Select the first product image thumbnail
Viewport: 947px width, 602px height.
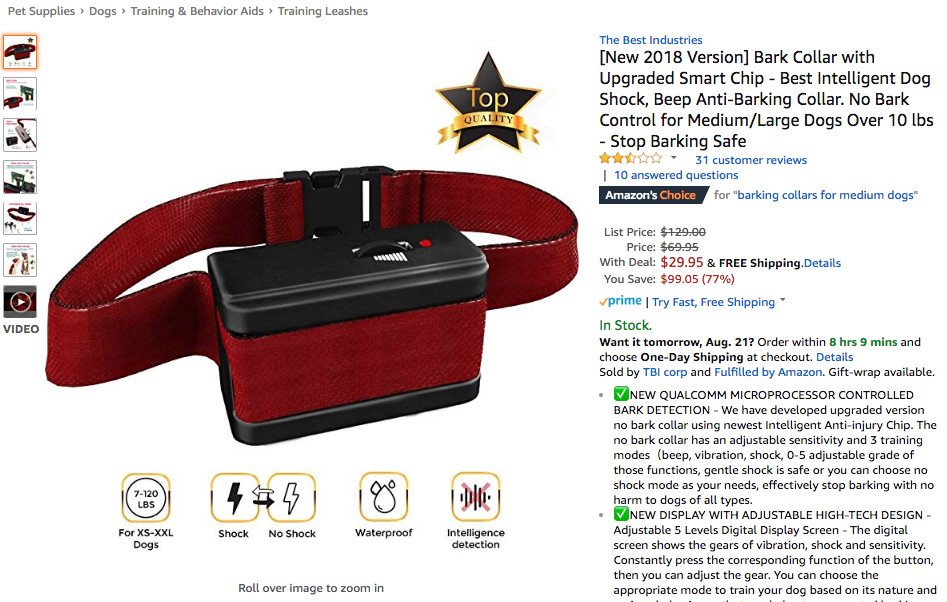(x=20, y=52)
